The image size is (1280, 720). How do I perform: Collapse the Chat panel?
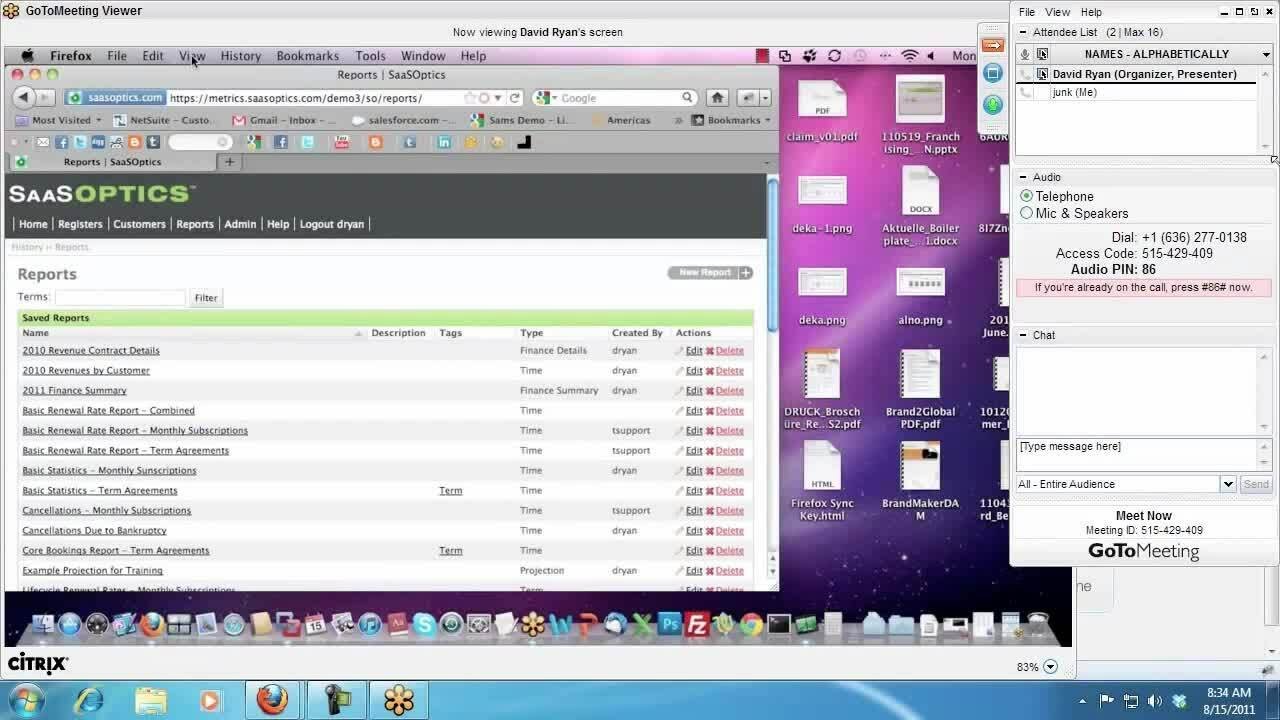[x=1022, y=335]
